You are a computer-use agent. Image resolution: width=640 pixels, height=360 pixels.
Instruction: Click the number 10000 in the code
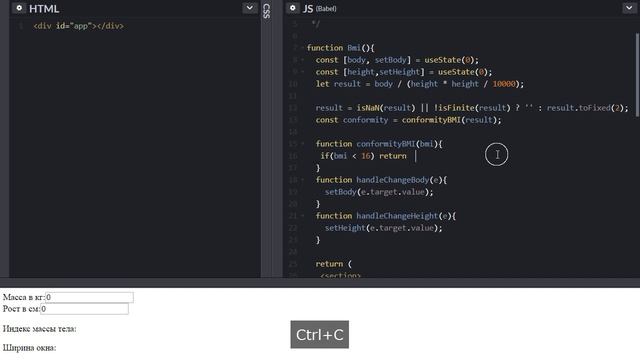(504, 84)
